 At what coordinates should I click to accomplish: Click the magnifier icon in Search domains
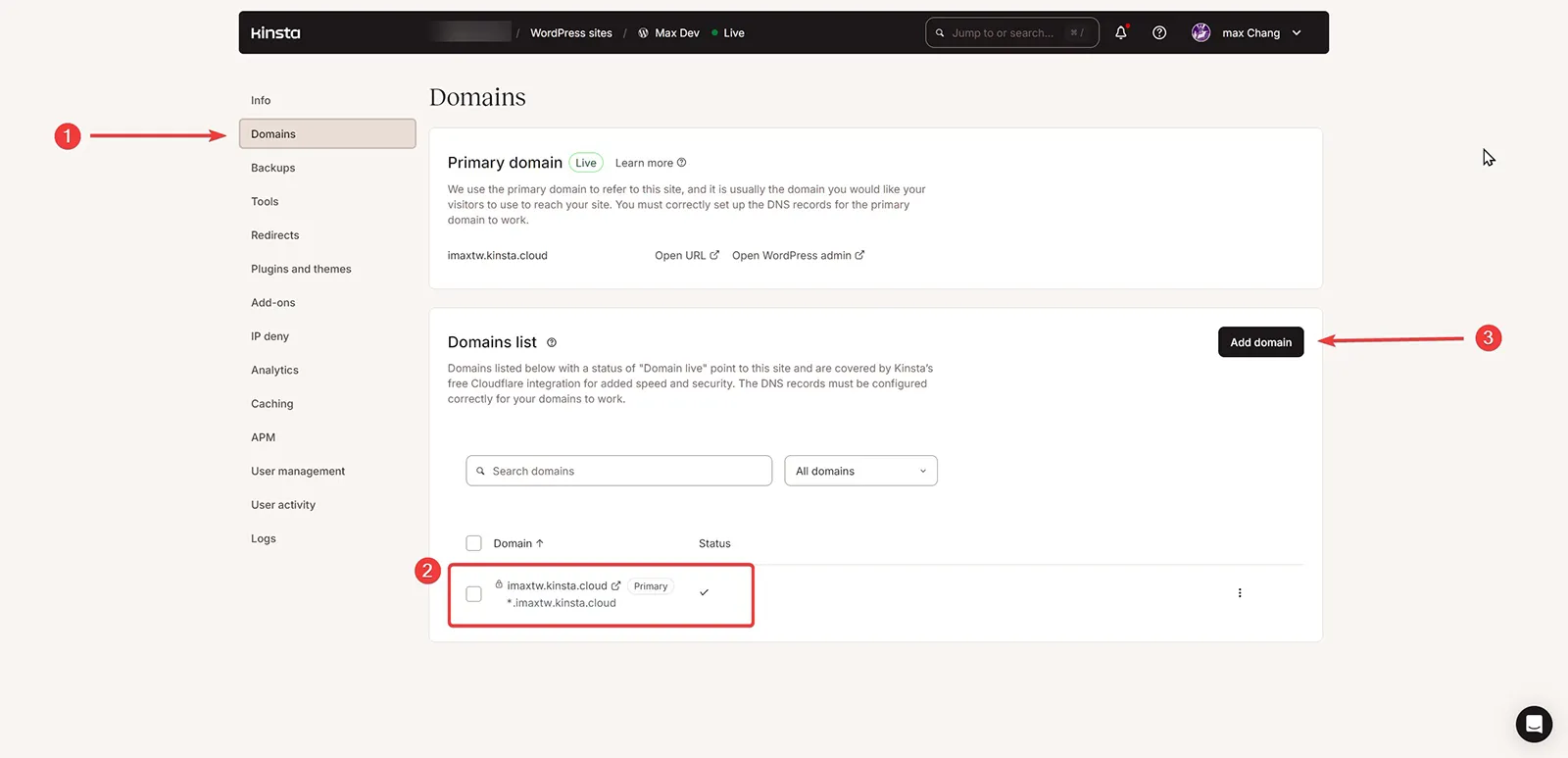click(480, 471)
